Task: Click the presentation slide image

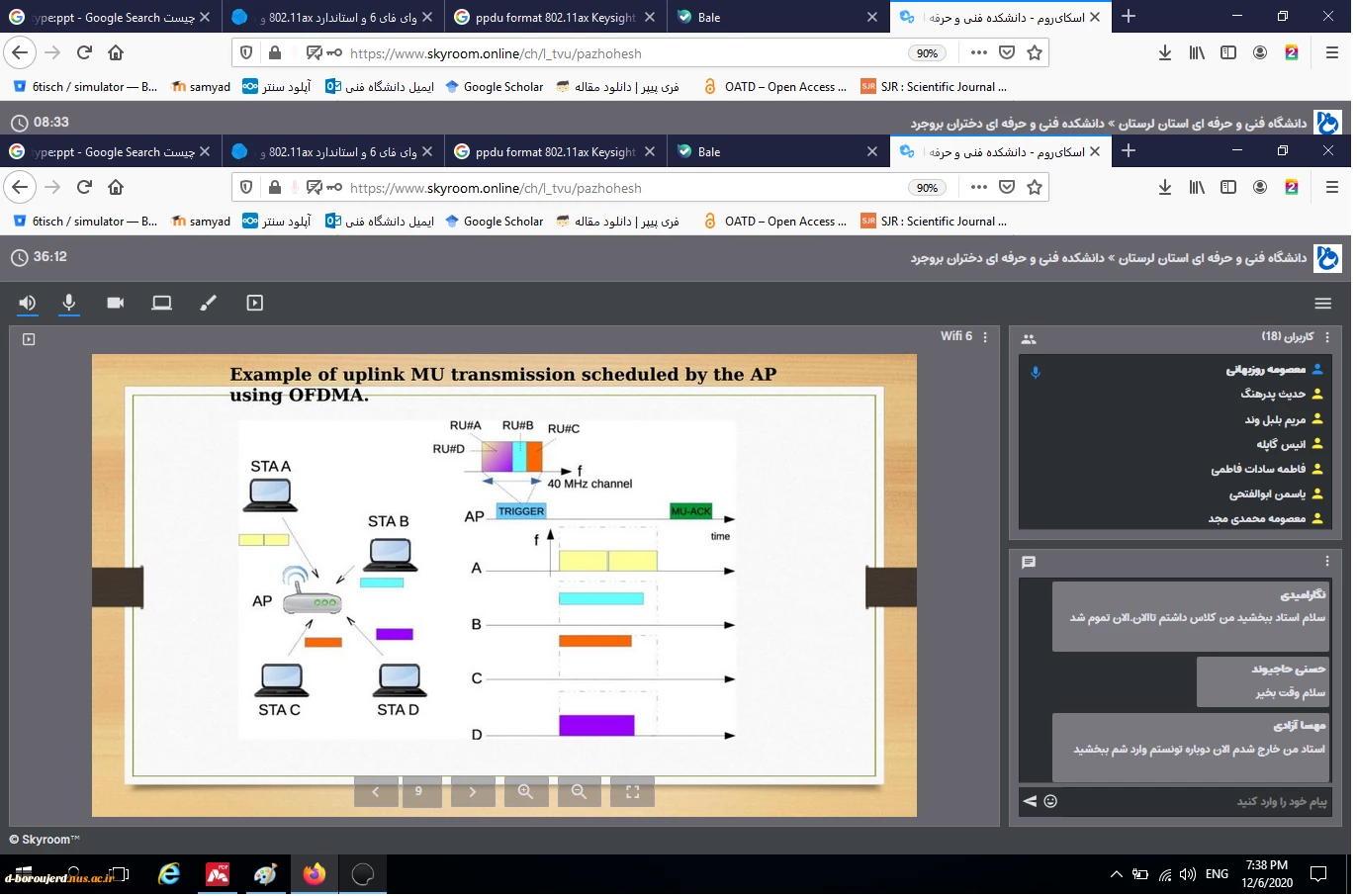Action: (504, 585)
